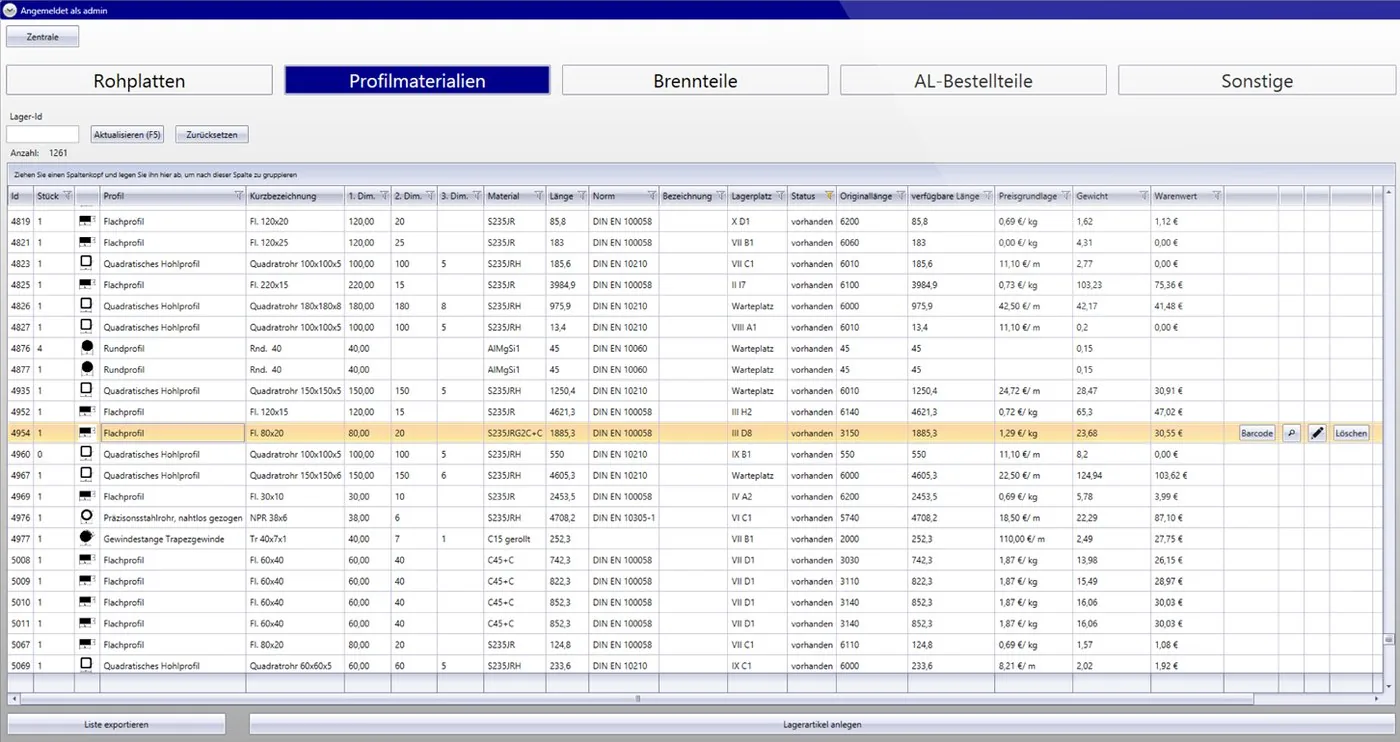Click the Flachprofil icon in row 4969
Image resolution: width=1400 pixels, height=742 pixels.
(x=86, y=496)
